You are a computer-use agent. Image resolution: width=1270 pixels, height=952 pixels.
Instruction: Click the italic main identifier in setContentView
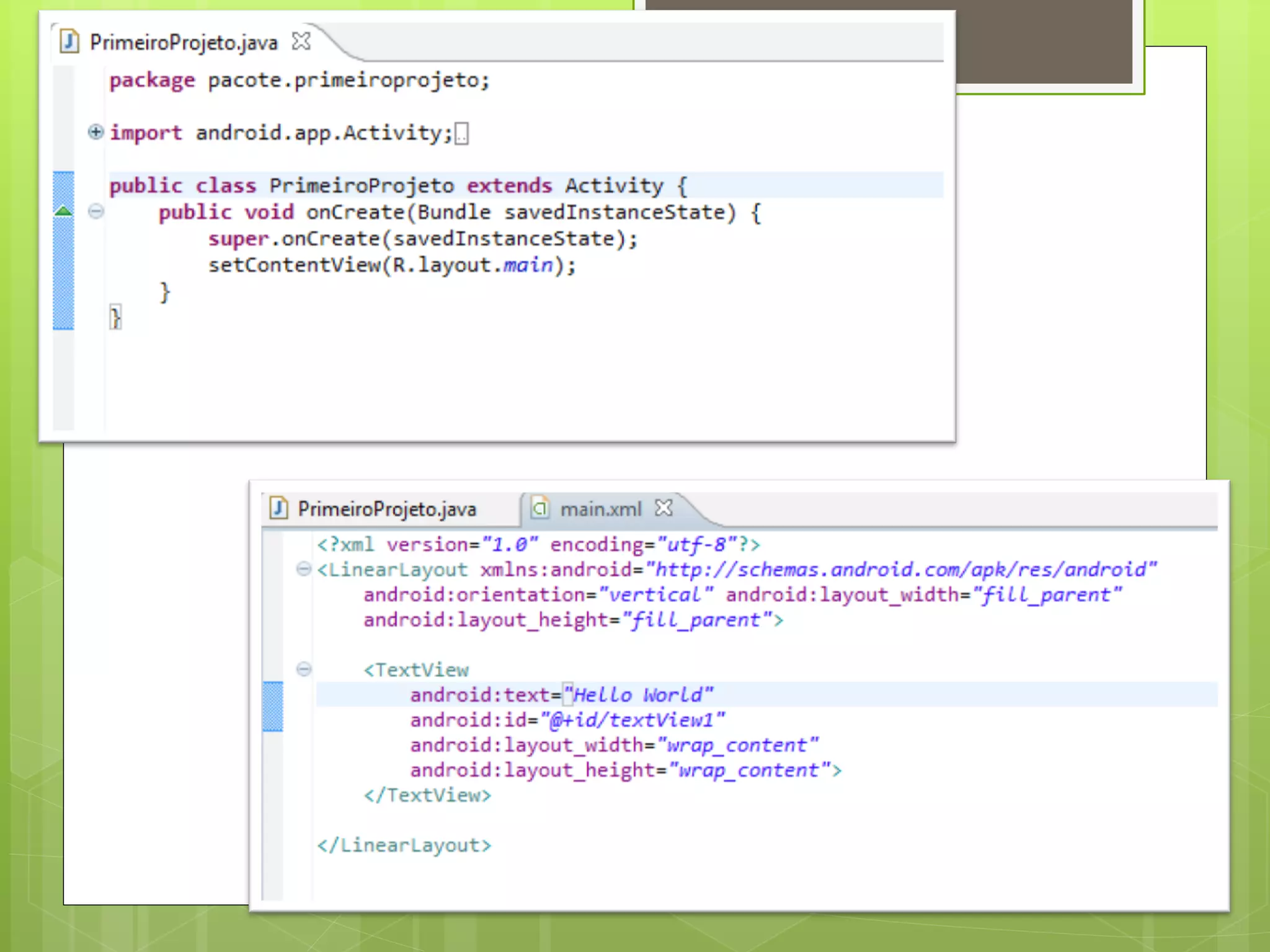pyautogui.click(x=527, y=265)
